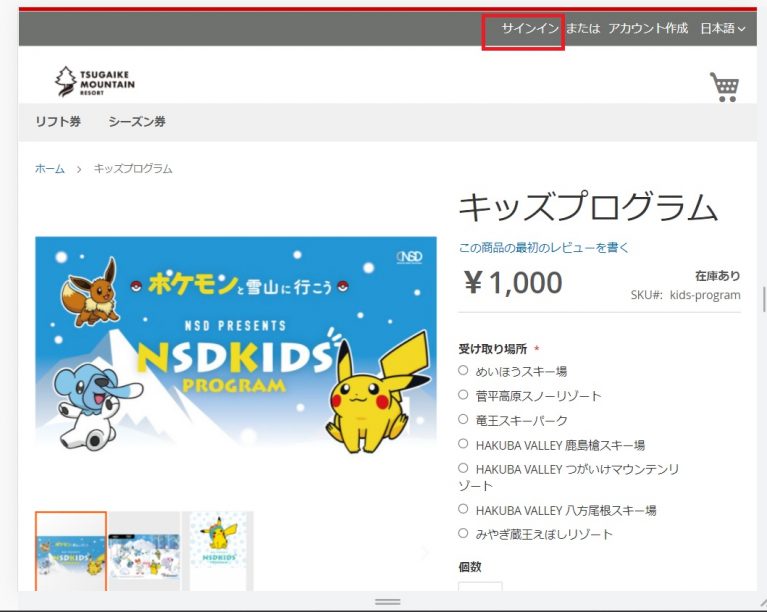The width and height of the screenshot is (767, 612).
Task: Click the サインイン link
Action: (530, 28)
